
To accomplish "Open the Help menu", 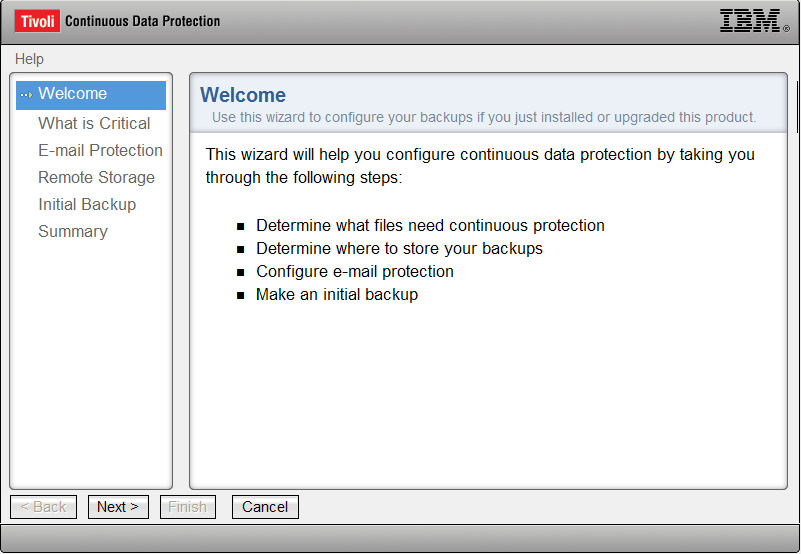I will [29, 59].
